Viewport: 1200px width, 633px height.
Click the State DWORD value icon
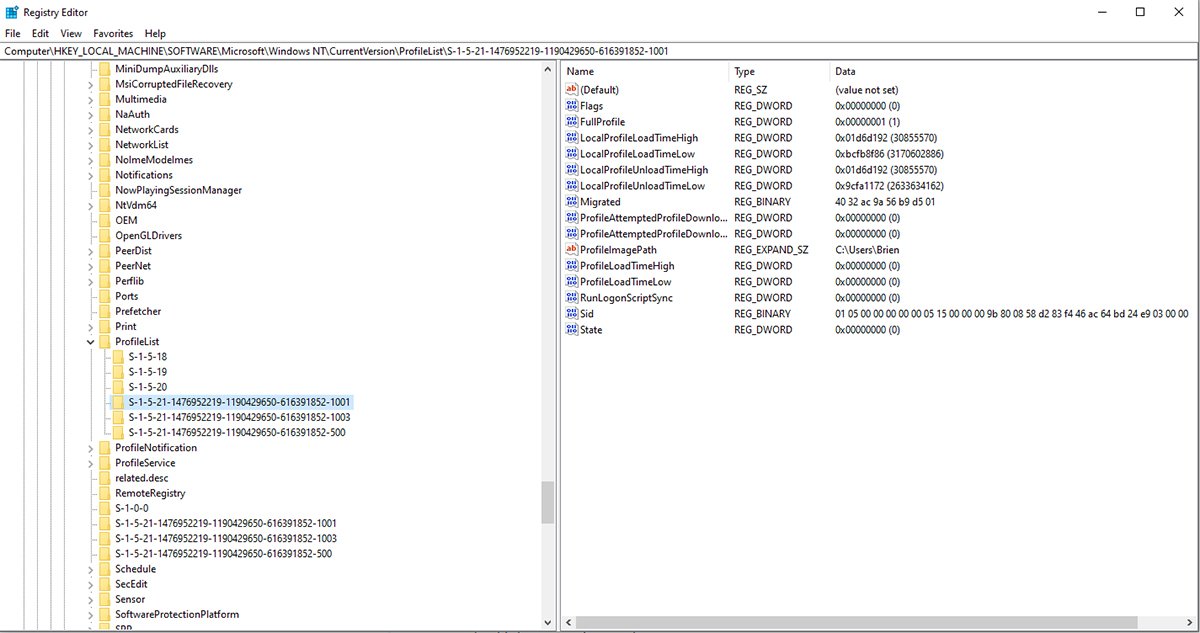(572, 330)
